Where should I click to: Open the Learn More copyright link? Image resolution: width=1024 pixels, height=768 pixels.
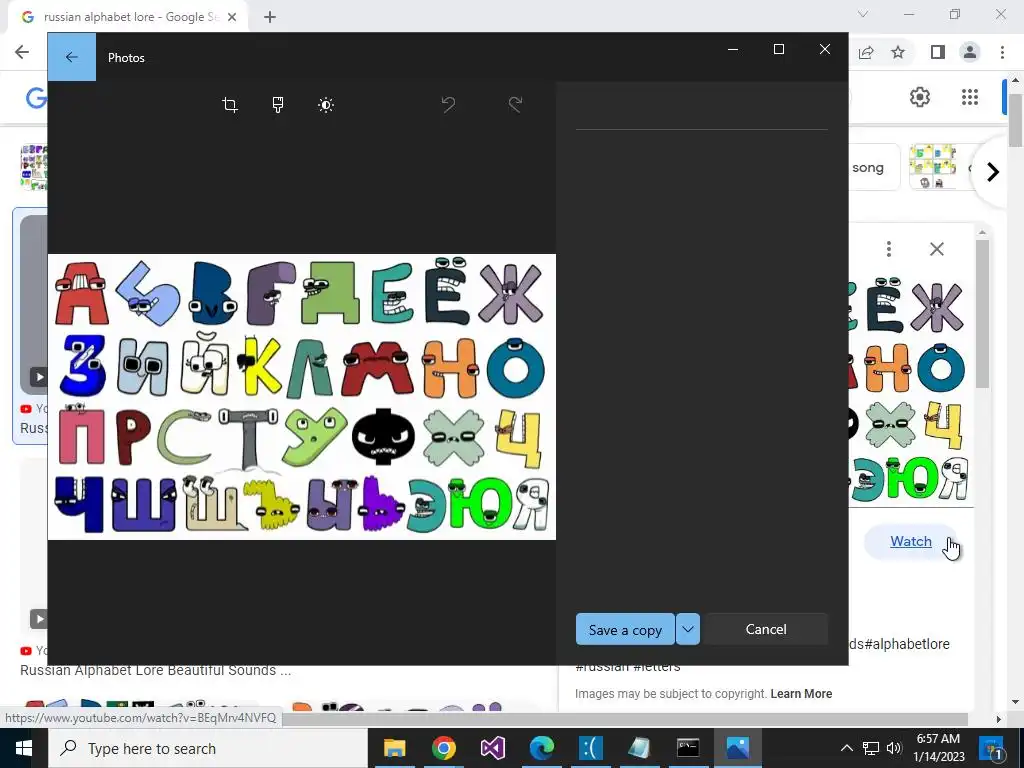(801, 694)
